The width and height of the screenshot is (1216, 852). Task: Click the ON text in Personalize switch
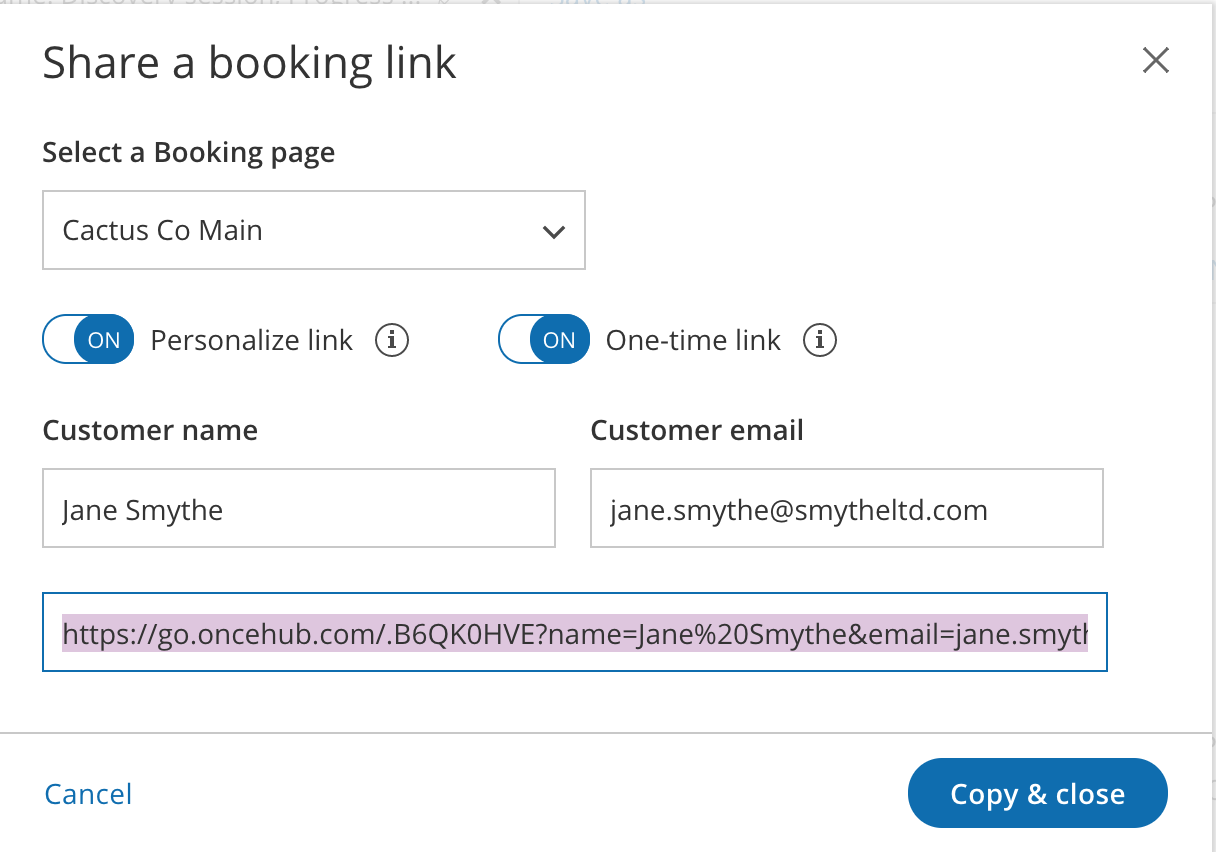104,340
